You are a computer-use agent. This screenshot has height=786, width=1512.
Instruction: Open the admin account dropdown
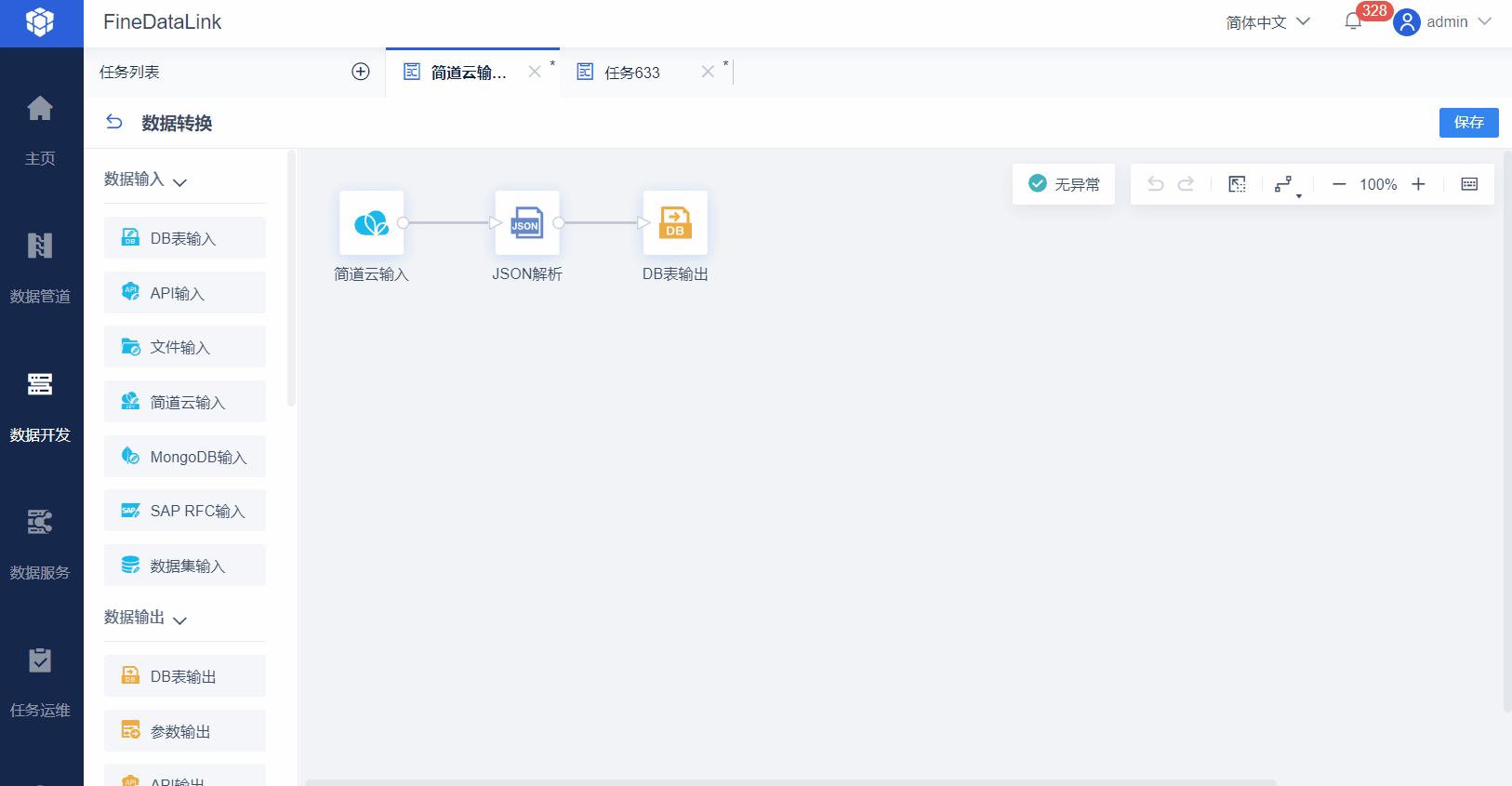pyautogui.click(x=1459, y=21)
